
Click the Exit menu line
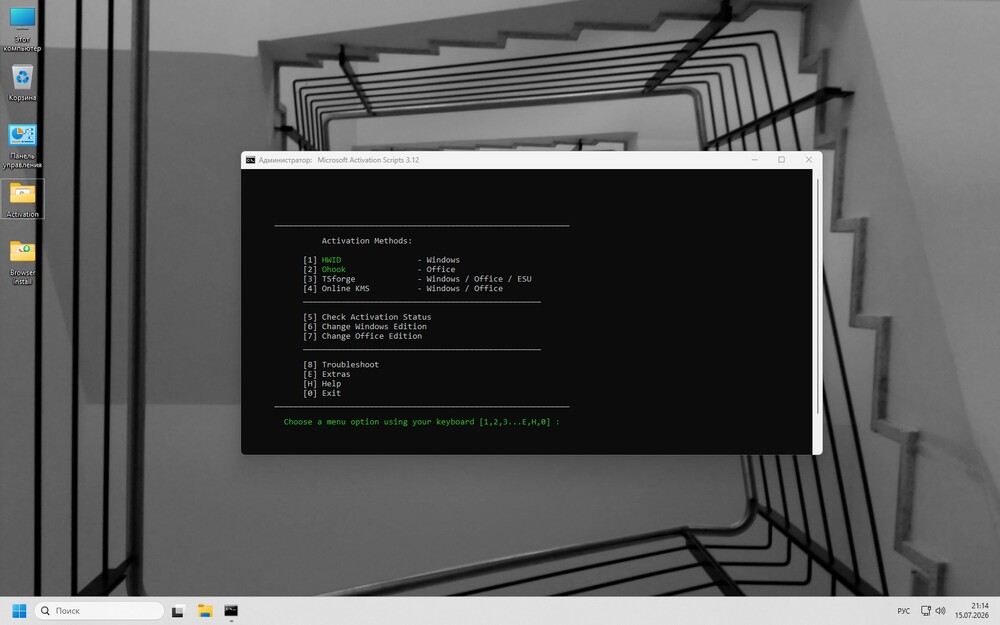pos(322,393)
